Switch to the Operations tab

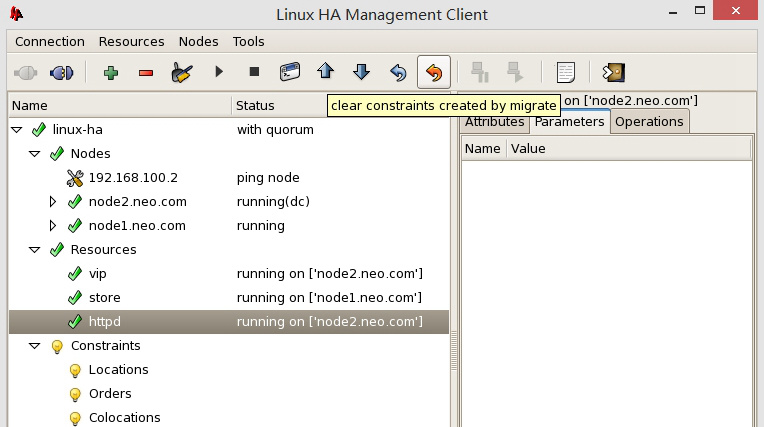pos(649,122)
